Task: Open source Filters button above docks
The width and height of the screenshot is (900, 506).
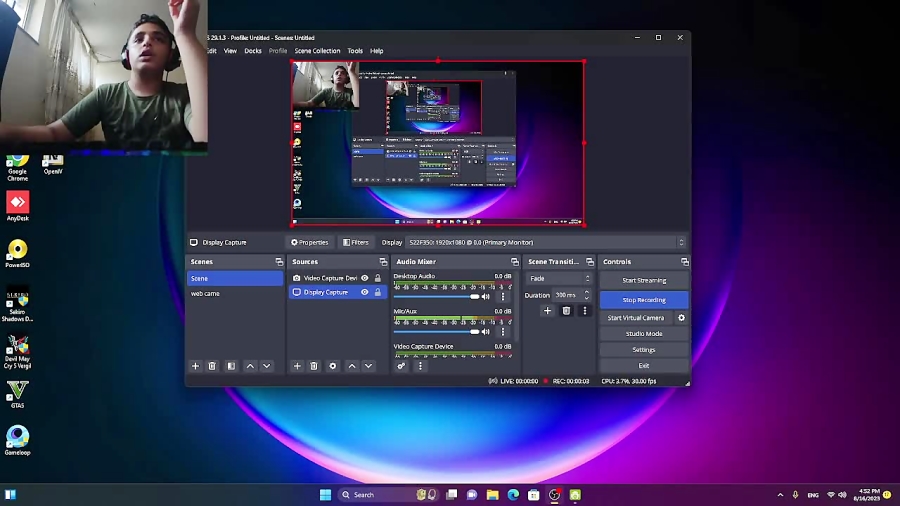Action: pyautogui.click(x=356, y=243)
